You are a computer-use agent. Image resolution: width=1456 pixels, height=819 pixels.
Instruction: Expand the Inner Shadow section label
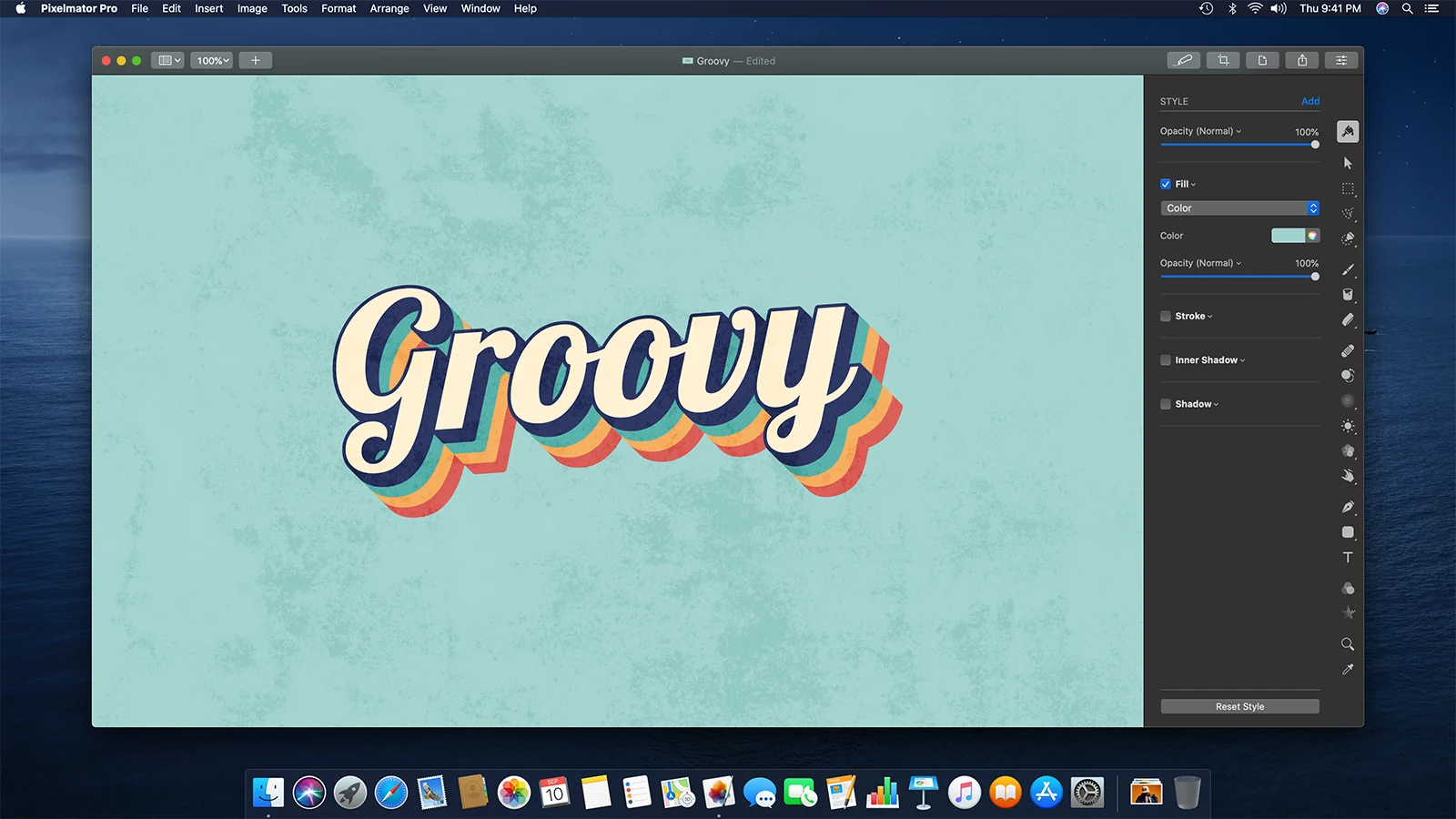tap(1210, 360)
